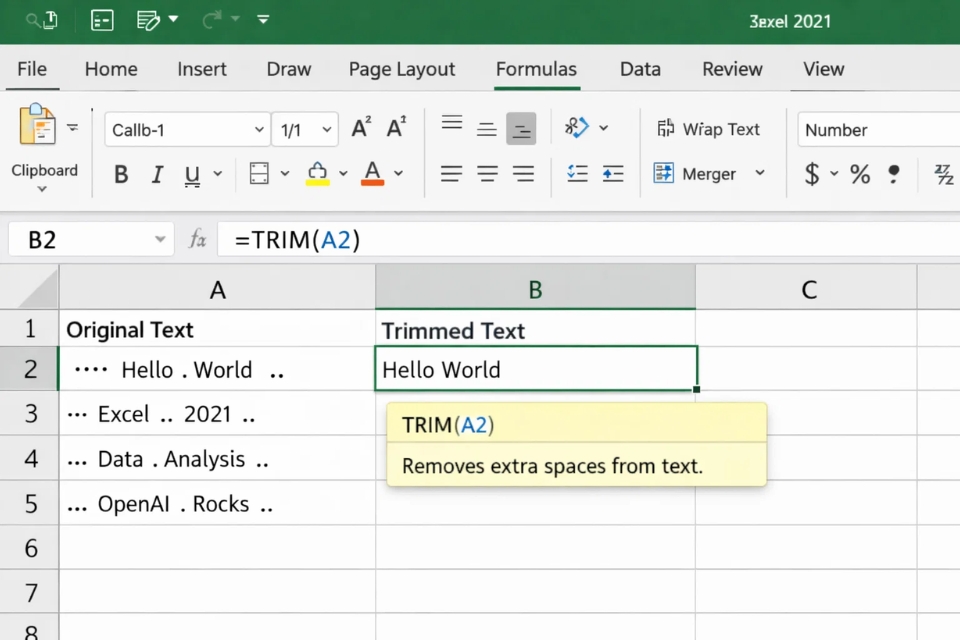Click the Wrap Text button

(x=710, y=129)
